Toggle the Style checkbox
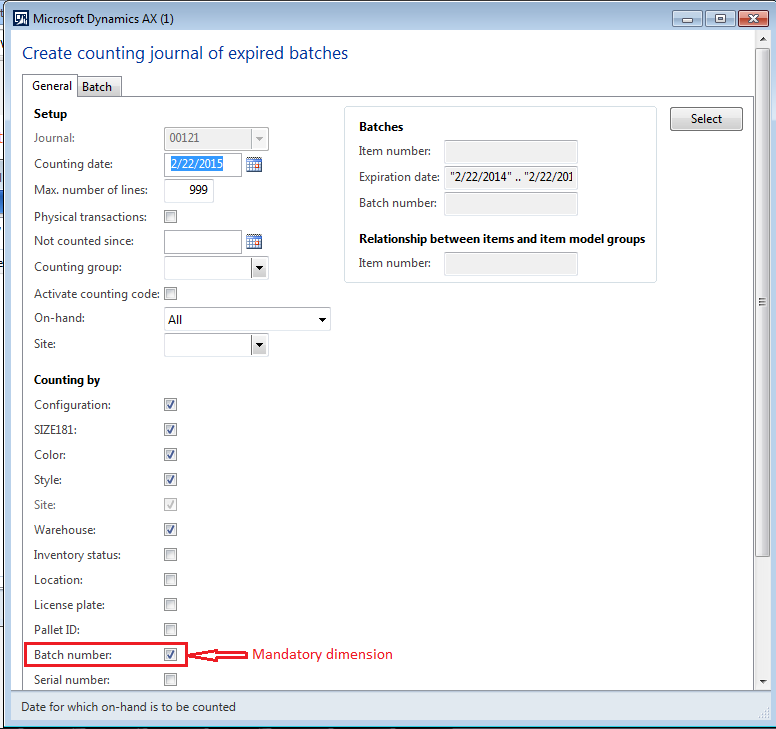Viewport: 776px width, 729px height. coord(170,480)
